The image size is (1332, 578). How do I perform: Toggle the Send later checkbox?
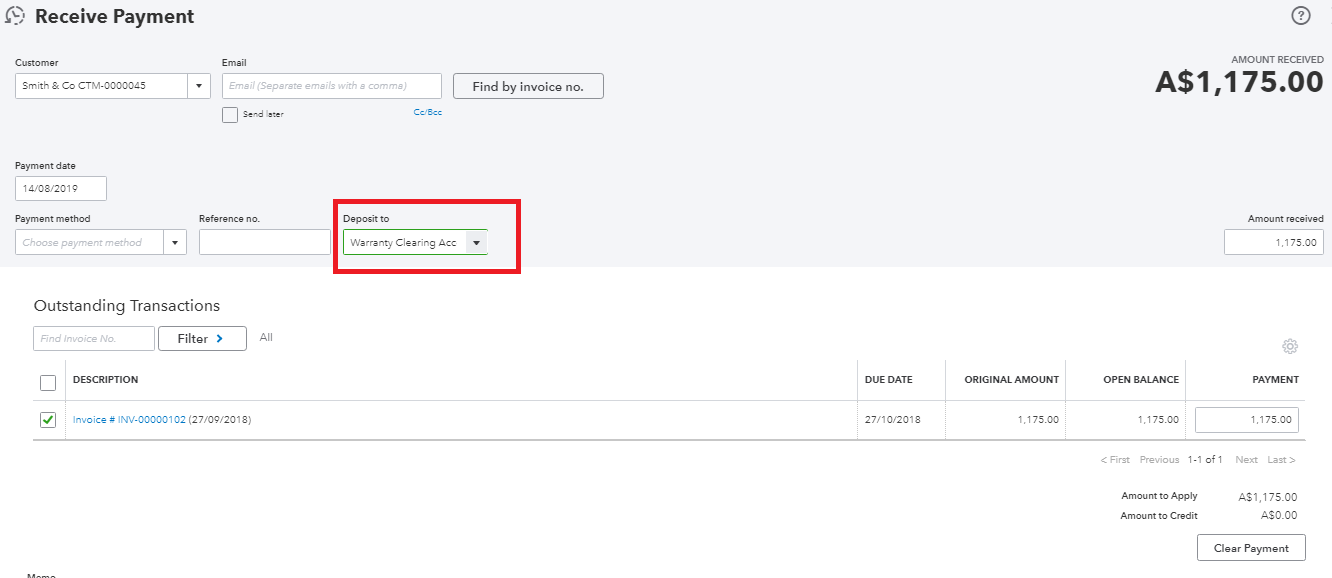click(x=230, y=114)
